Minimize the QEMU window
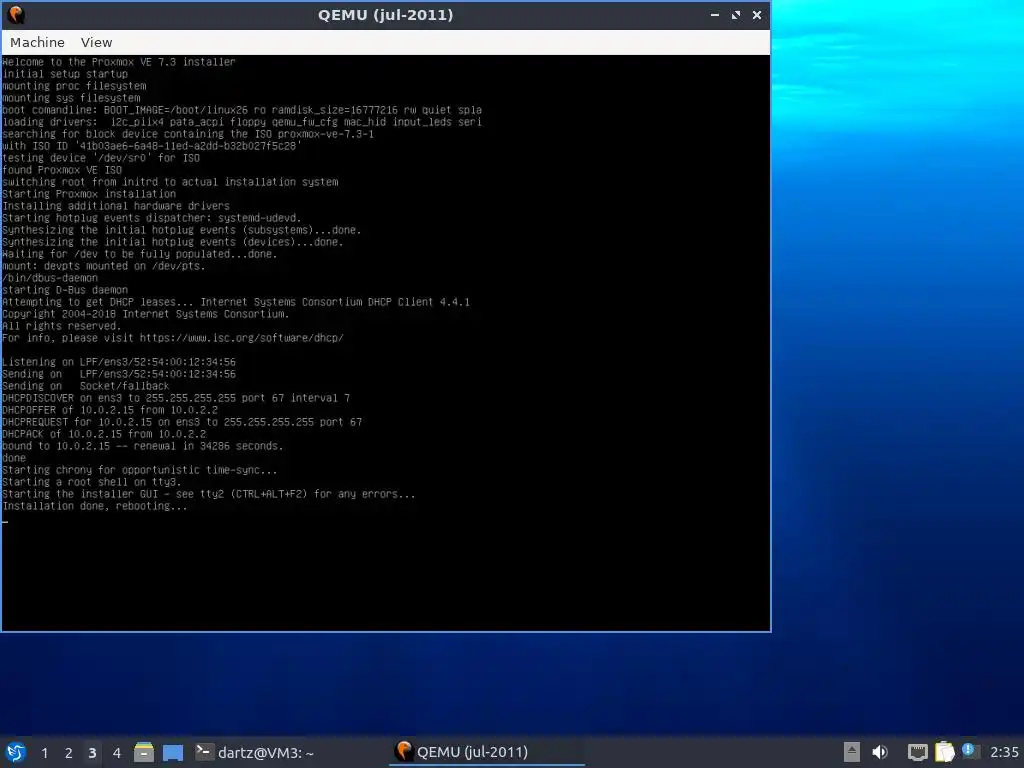This screenshot has width=1024, height=768. click(715, 14)
